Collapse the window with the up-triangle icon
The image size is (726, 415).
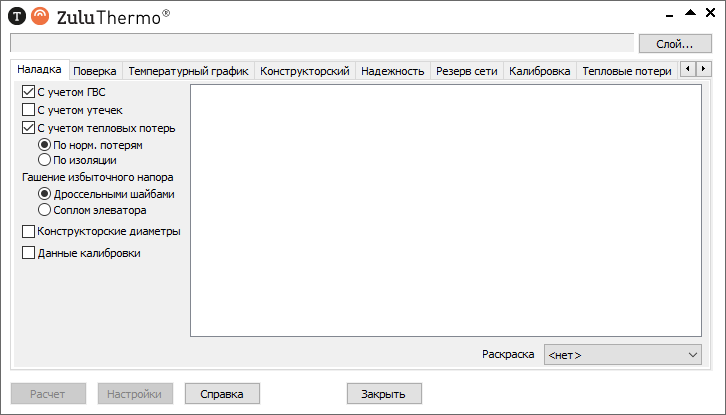[x=689, y=12]
